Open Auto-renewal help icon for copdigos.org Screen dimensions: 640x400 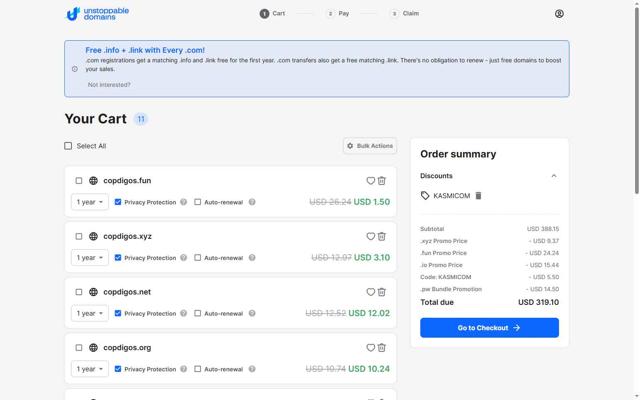pos(252,369)
